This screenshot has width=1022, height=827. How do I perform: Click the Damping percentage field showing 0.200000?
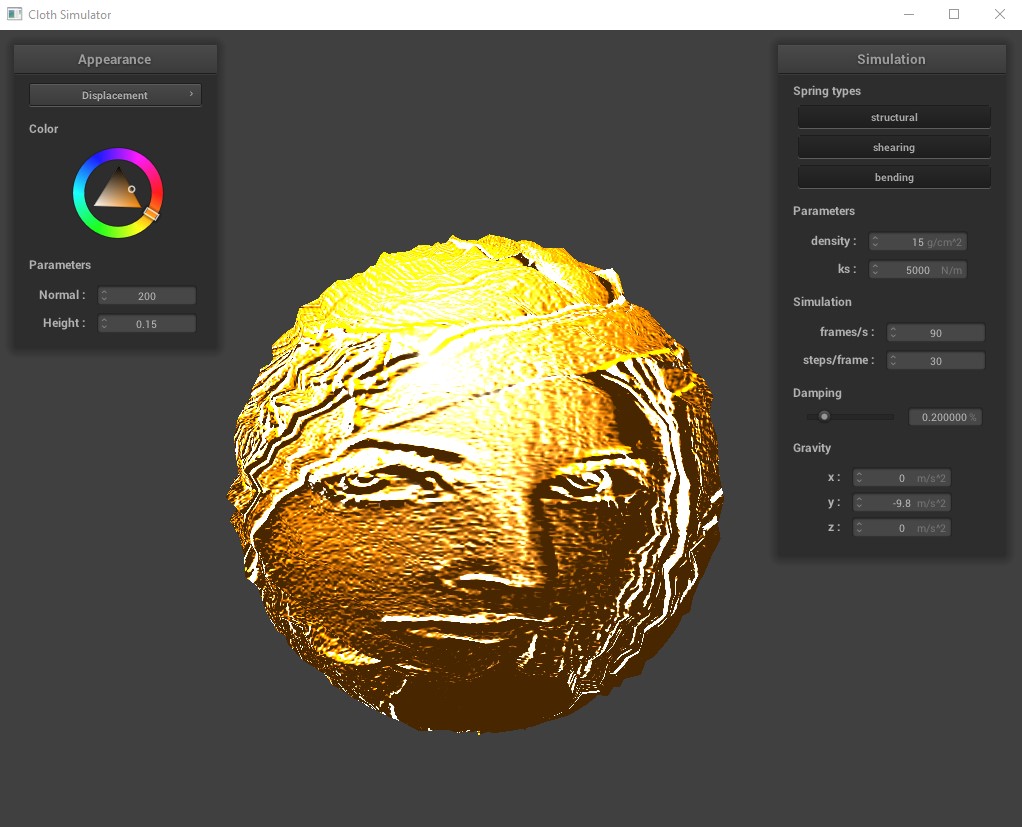pos(945,417)
